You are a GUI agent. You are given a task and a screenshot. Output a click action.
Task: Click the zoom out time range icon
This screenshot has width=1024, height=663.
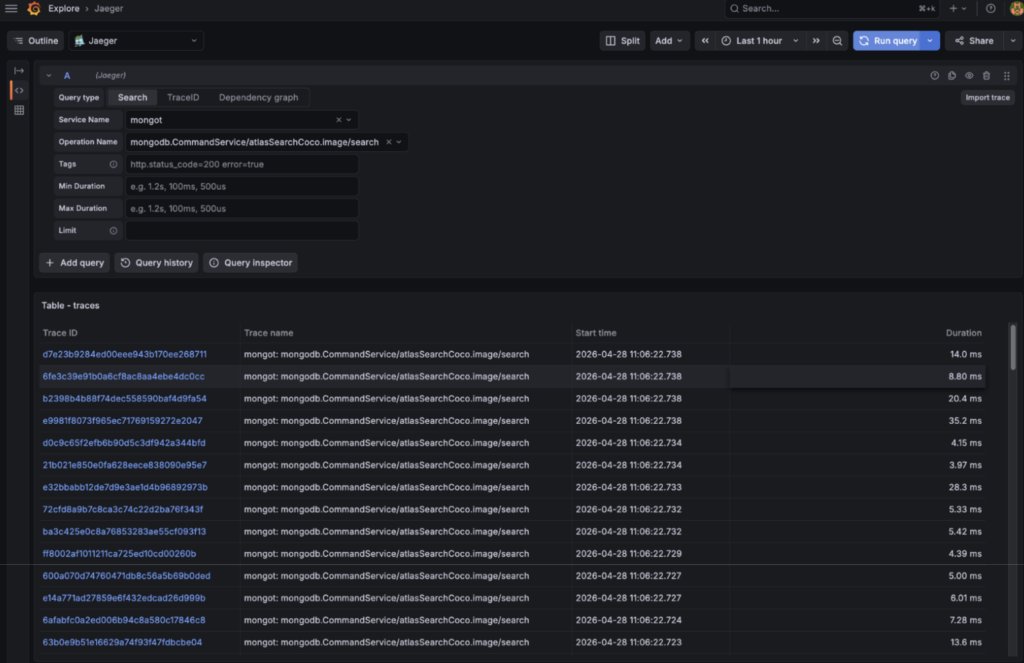(x=837, y=40)
